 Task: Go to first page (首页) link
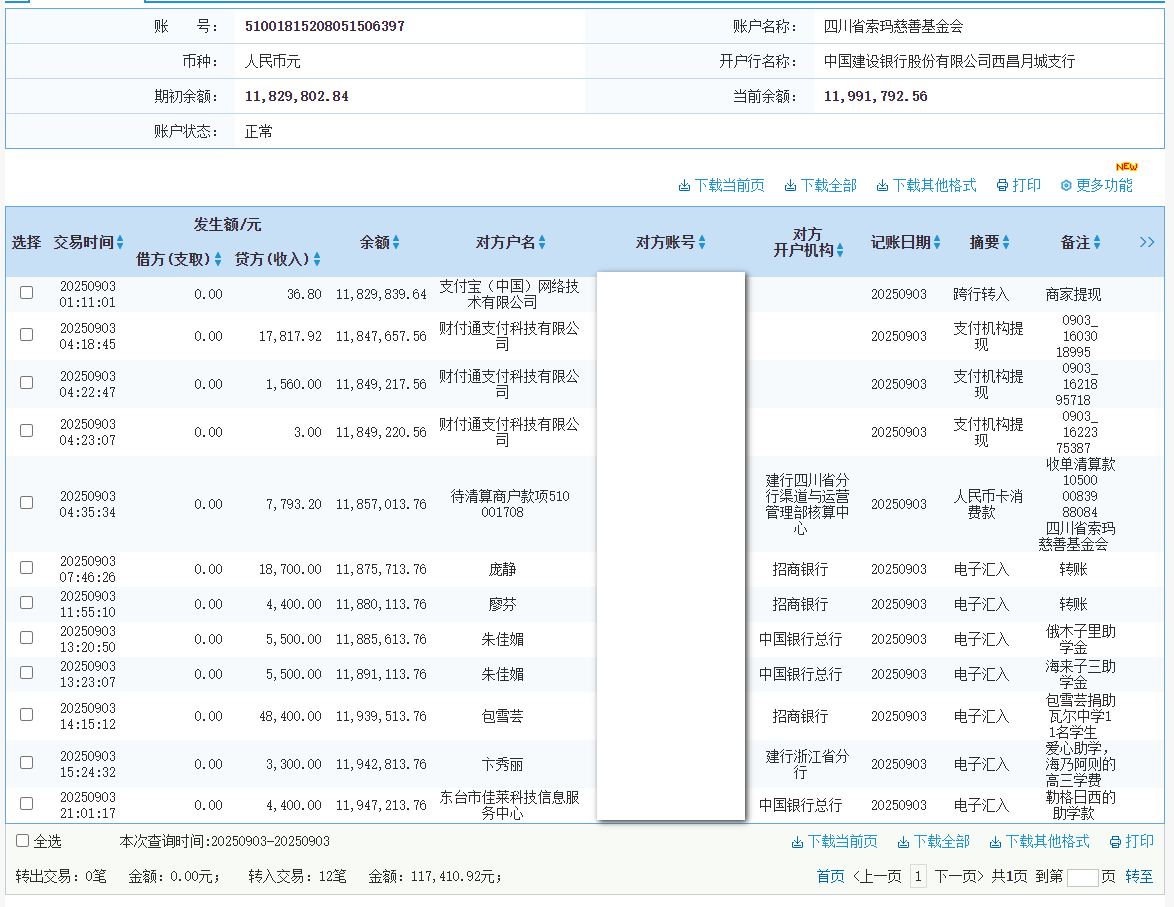tap(830, 876)
